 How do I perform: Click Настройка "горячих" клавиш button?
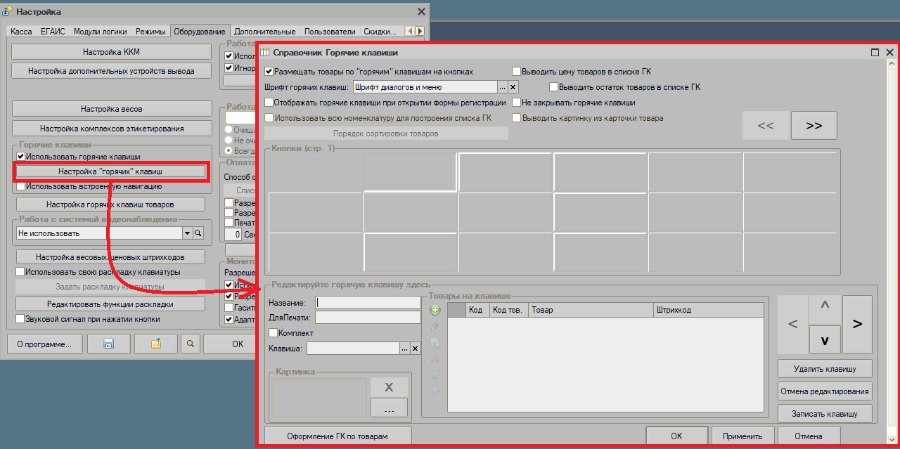(x=110, y=171)
